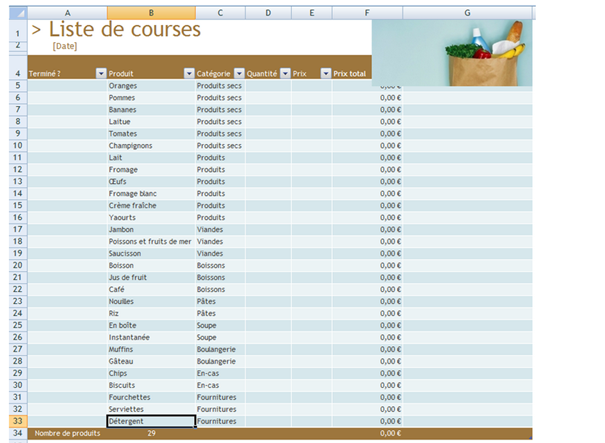Select the Instantanée cell
This screenshot has height=443, width=605.
[151, 337]
